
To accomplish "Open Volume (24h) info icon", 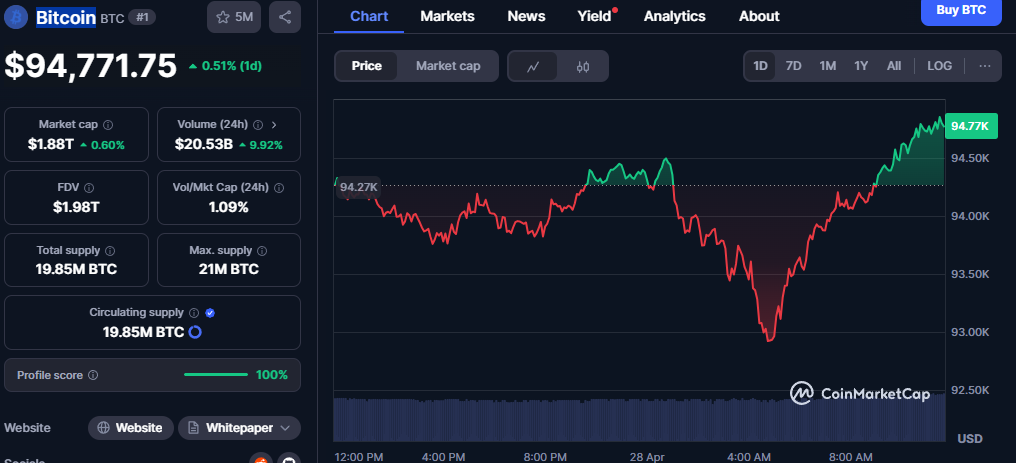I will (x=258, y=124).
